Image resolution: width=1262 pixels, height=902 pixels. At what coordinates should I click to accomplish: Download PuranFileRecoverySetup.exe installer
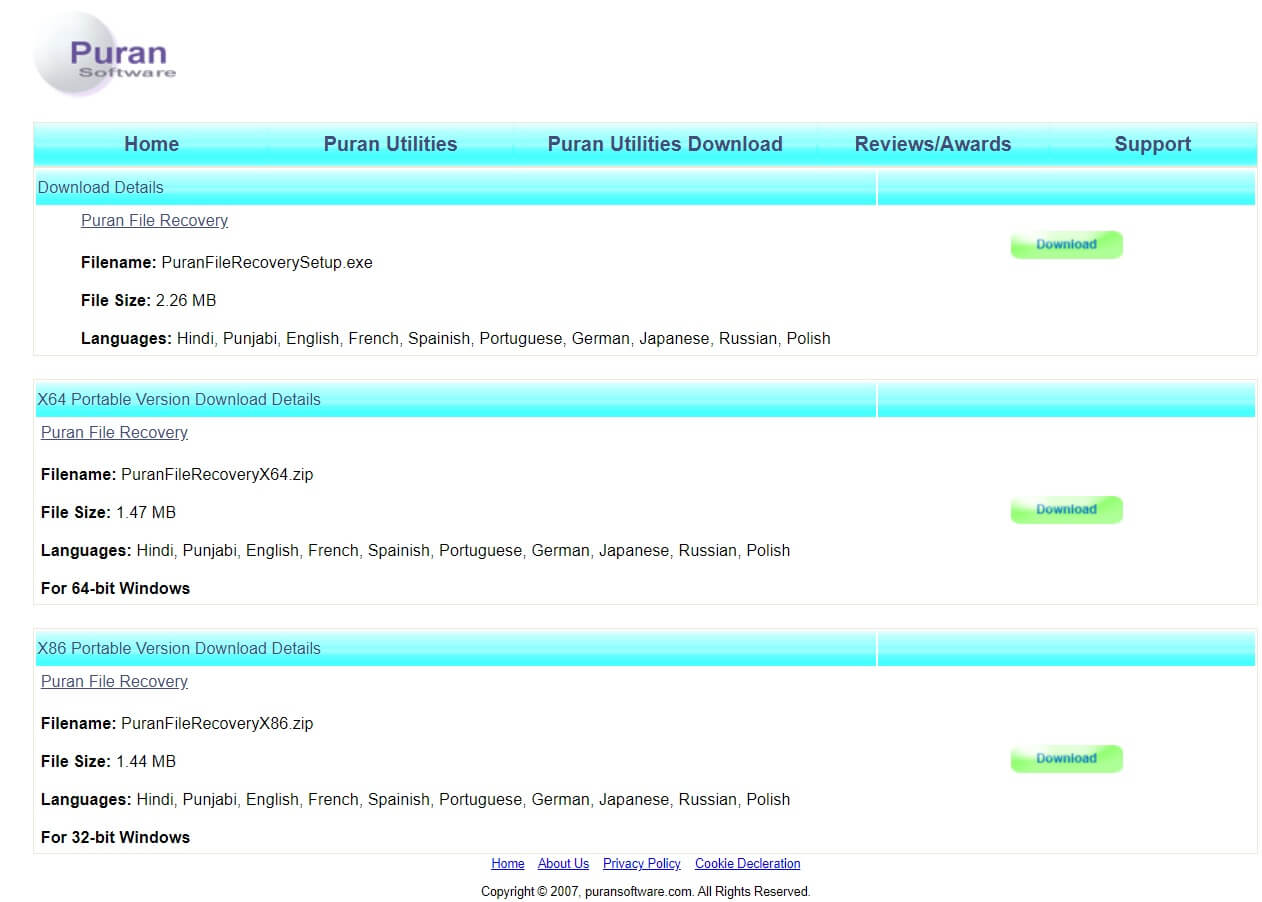pos(1067,244)
